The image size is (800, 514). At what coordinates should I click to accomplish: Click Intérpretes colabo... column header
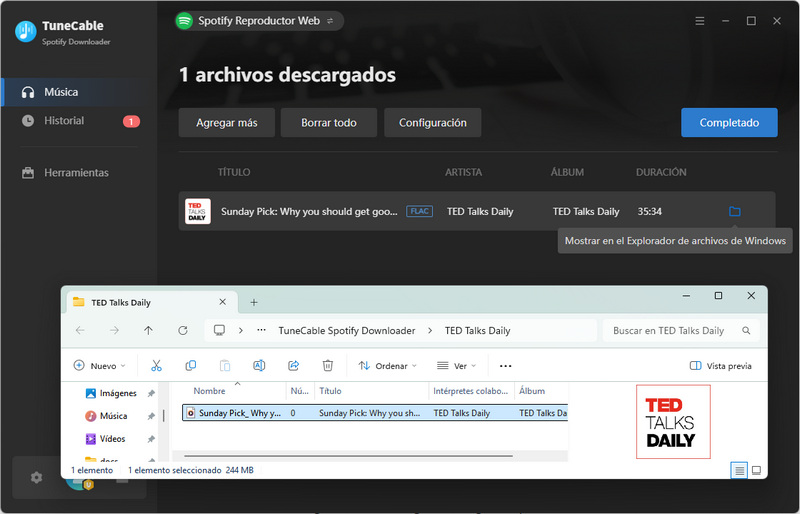pyautogui.click(x=470, y=391)
